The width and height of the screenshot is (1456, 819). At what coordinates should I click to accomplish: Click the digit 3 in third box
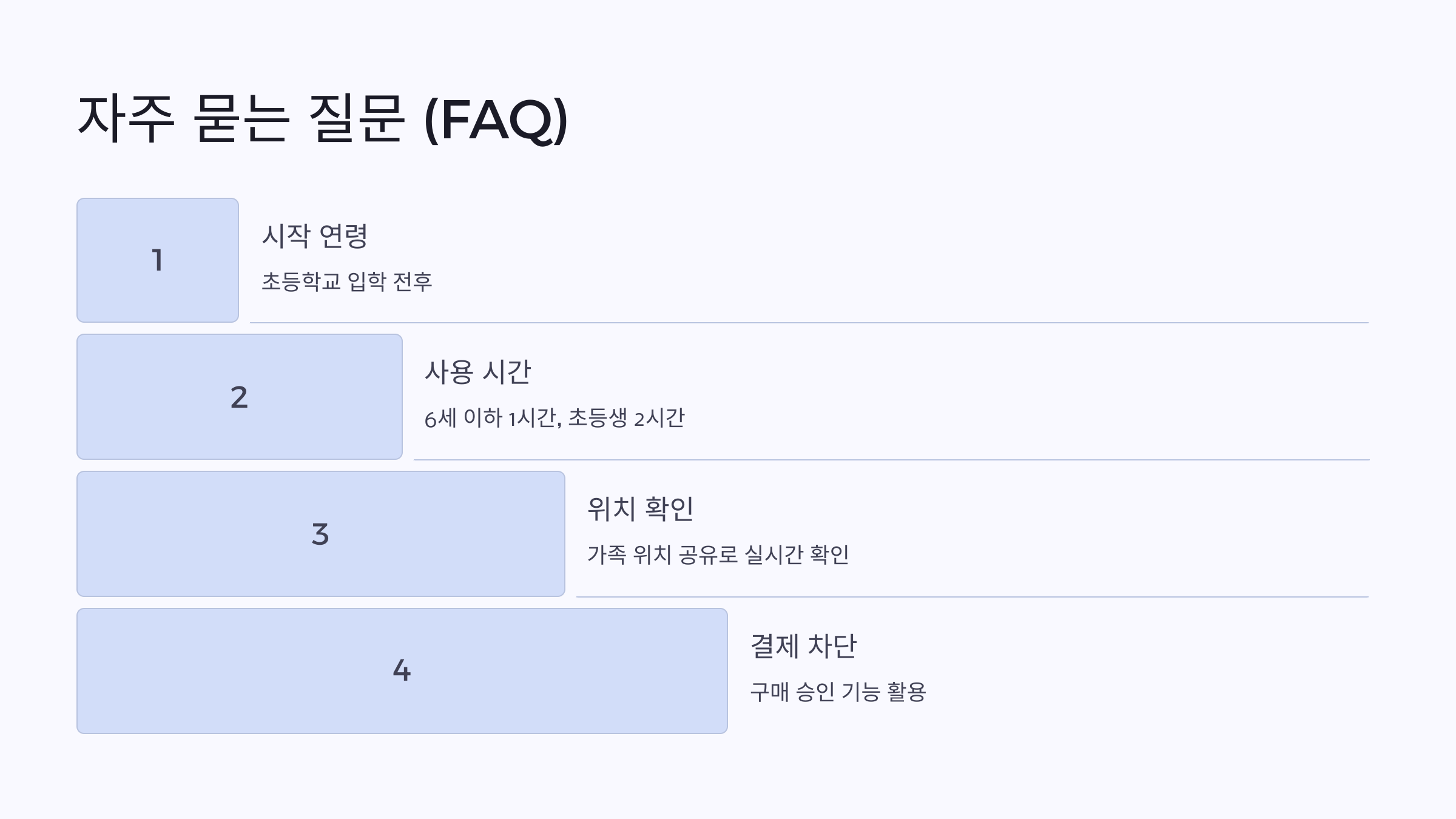320,534
